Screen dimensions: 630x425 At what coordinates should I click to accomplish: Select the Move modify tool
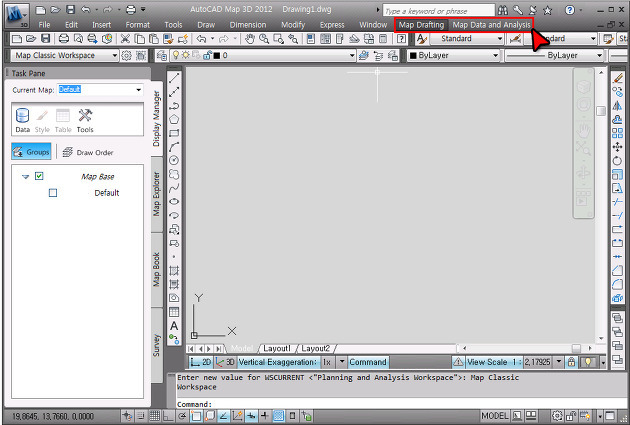click(x=618, y=147)
